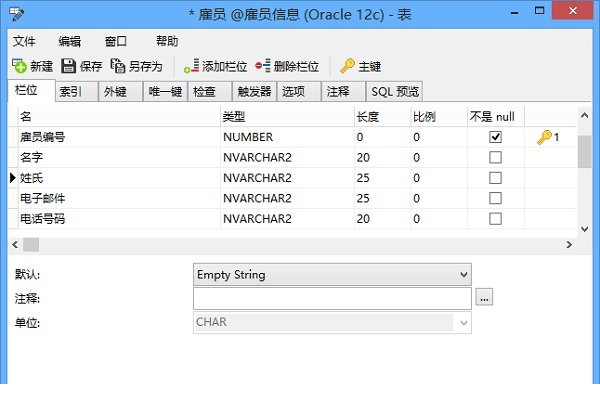Screen dimensions: 600x399
Task: Open the 文件 menu
Action: (x=24, y=41)
